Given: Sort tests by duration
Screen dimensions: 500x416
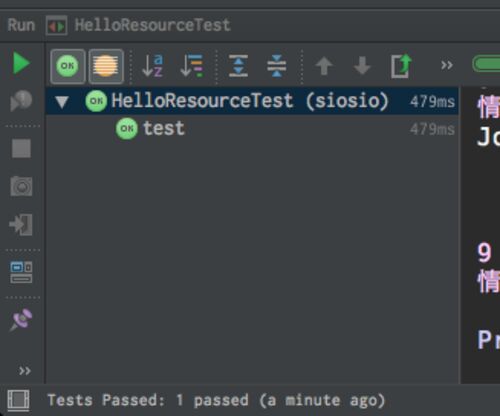Looking at the screenshot, I should [x=192, y=65].
